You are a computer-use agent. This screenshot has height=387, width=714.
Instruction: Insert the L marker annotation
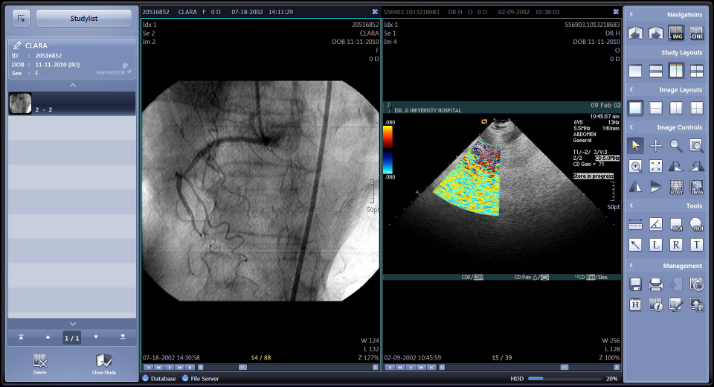point(656,245)
